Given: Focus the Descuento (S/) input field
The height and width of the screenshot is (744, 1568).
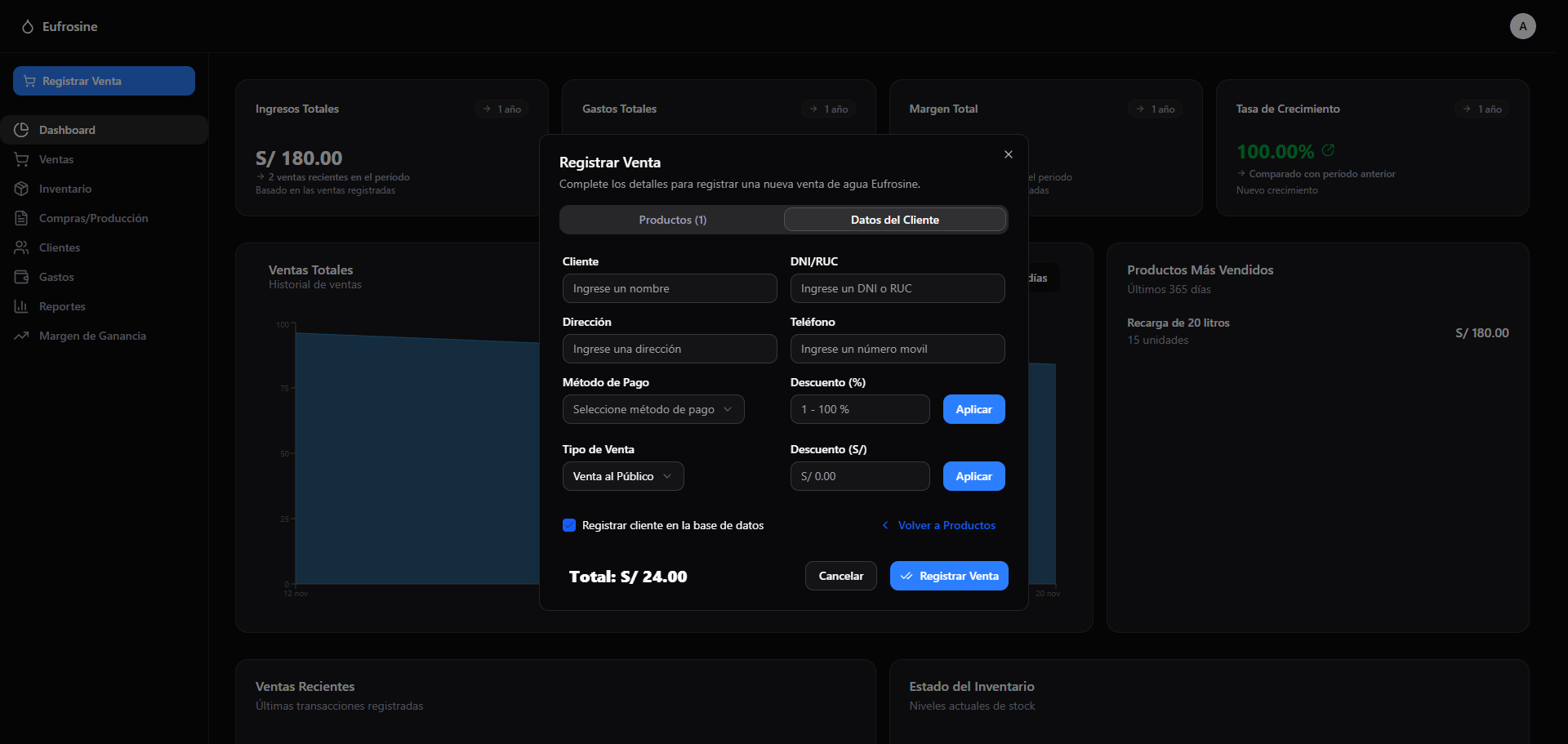Looking at the screenshot, I should pyautogui.click(x=860, y=476).
